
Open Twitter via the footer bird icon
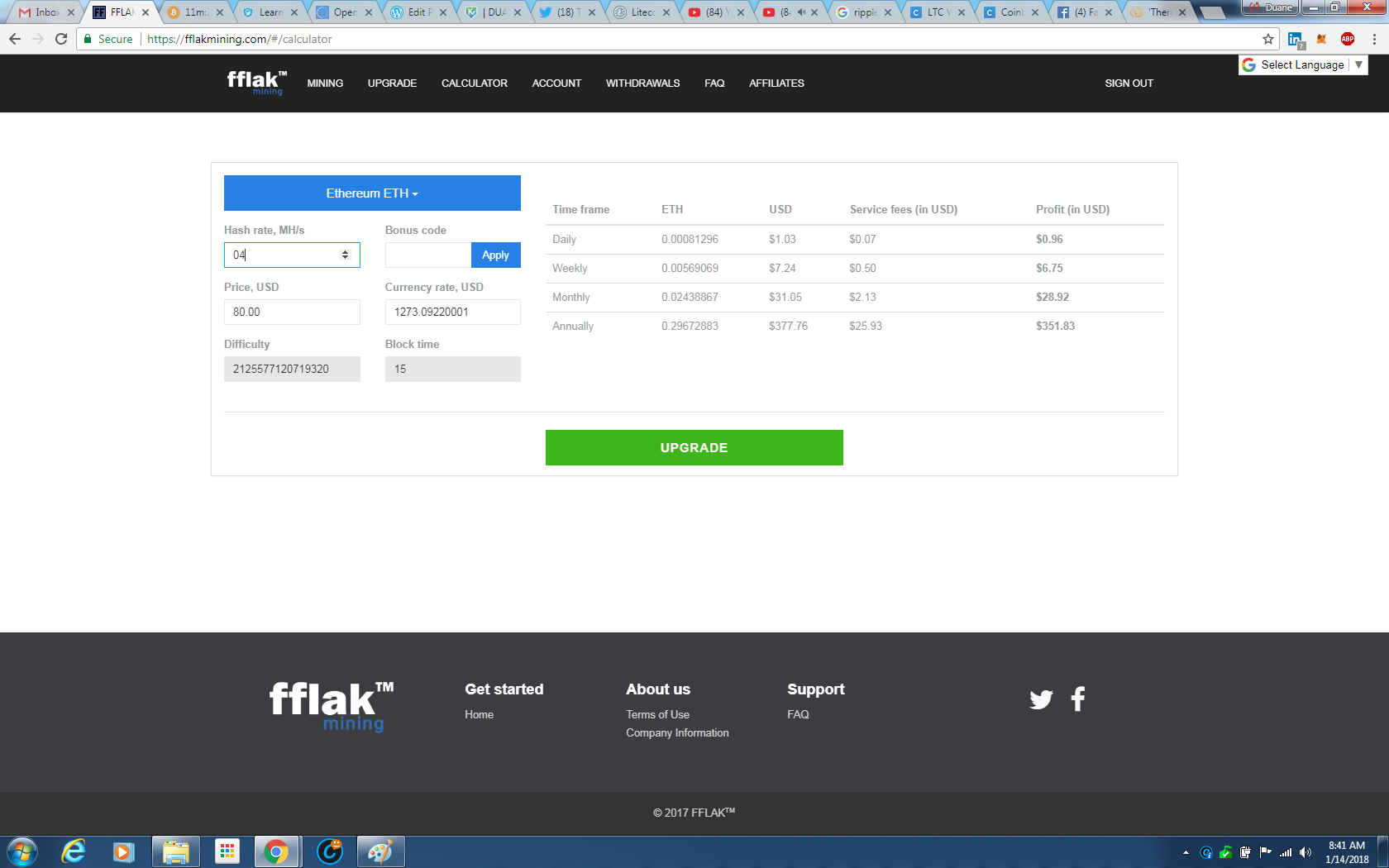click(1041, 699)
